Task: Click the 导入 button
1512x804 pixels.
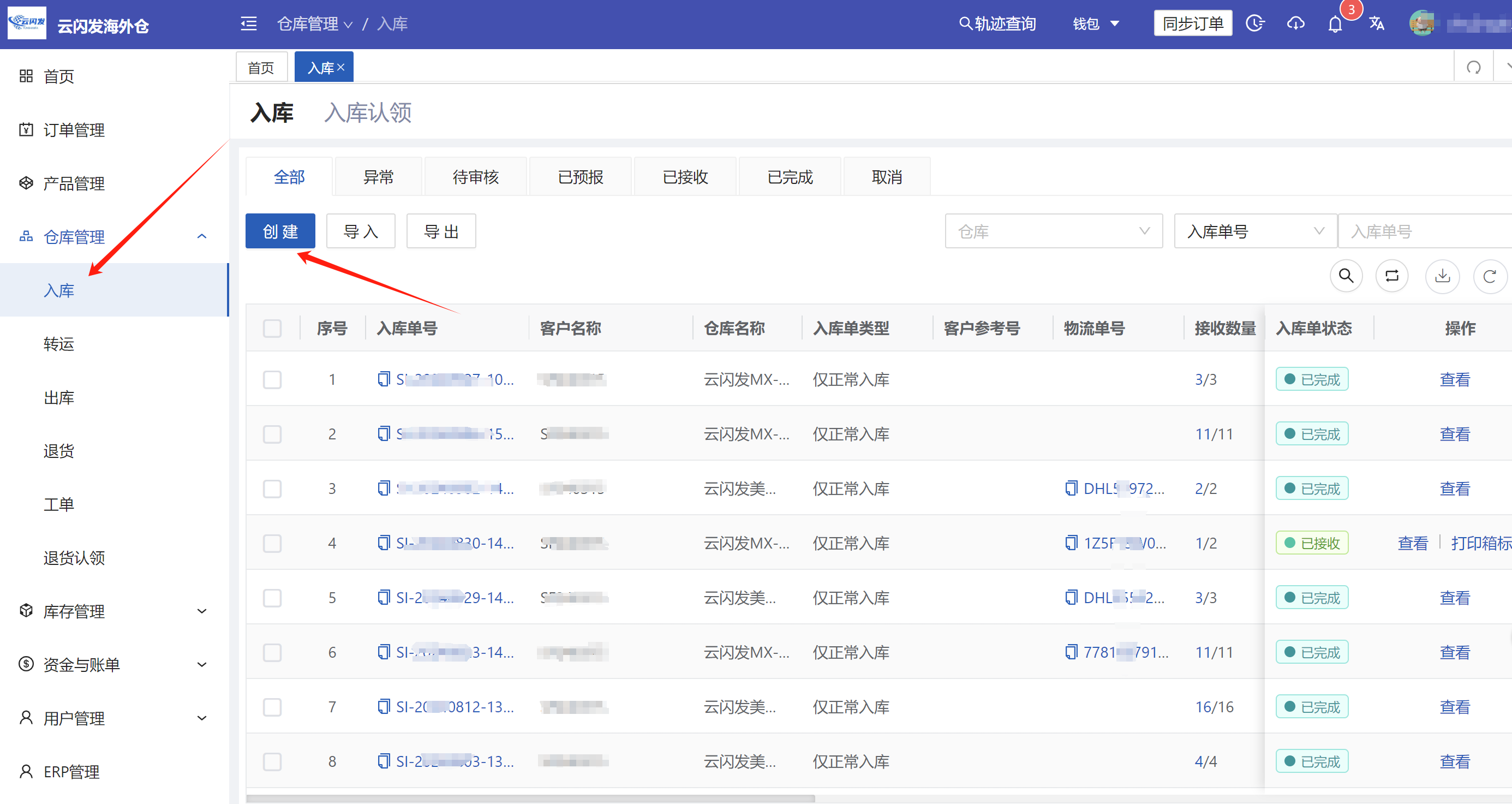Action: click(360, 231)
